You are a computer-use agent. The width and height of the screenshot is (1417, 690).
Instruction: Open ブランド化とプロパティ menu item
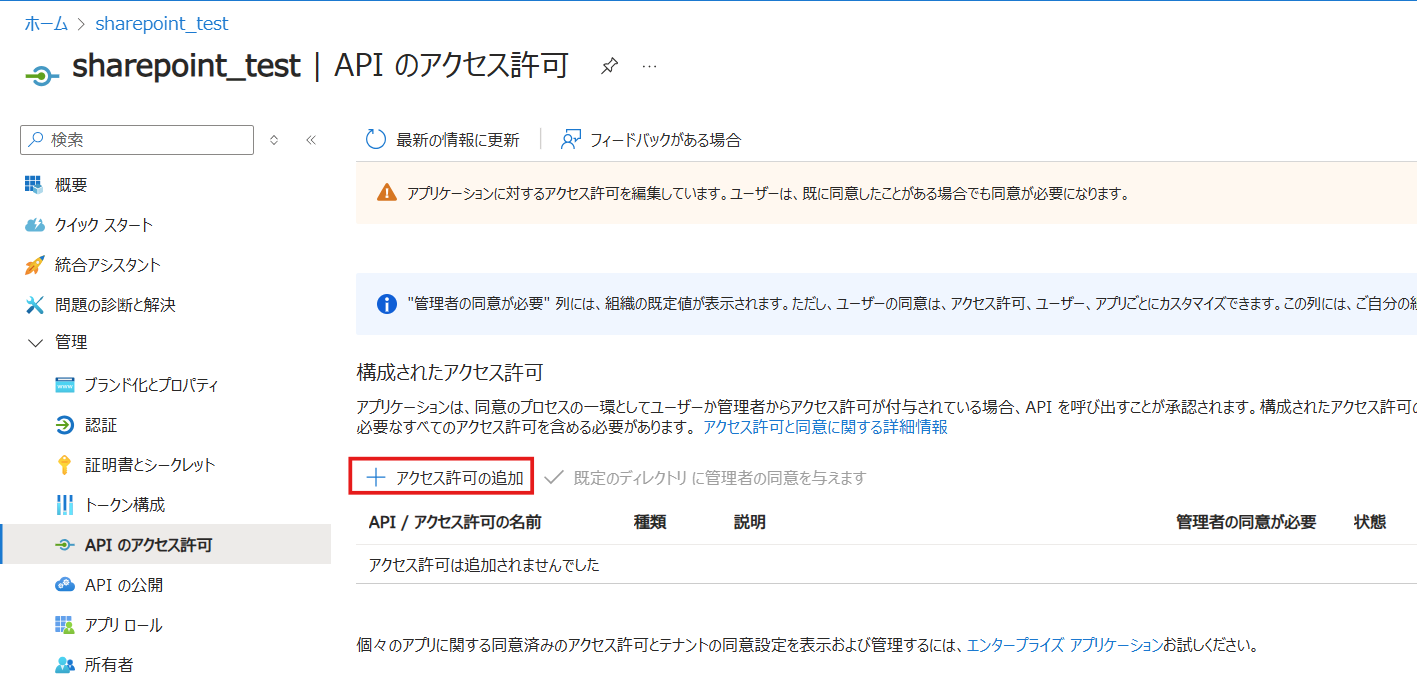[151, 385]
